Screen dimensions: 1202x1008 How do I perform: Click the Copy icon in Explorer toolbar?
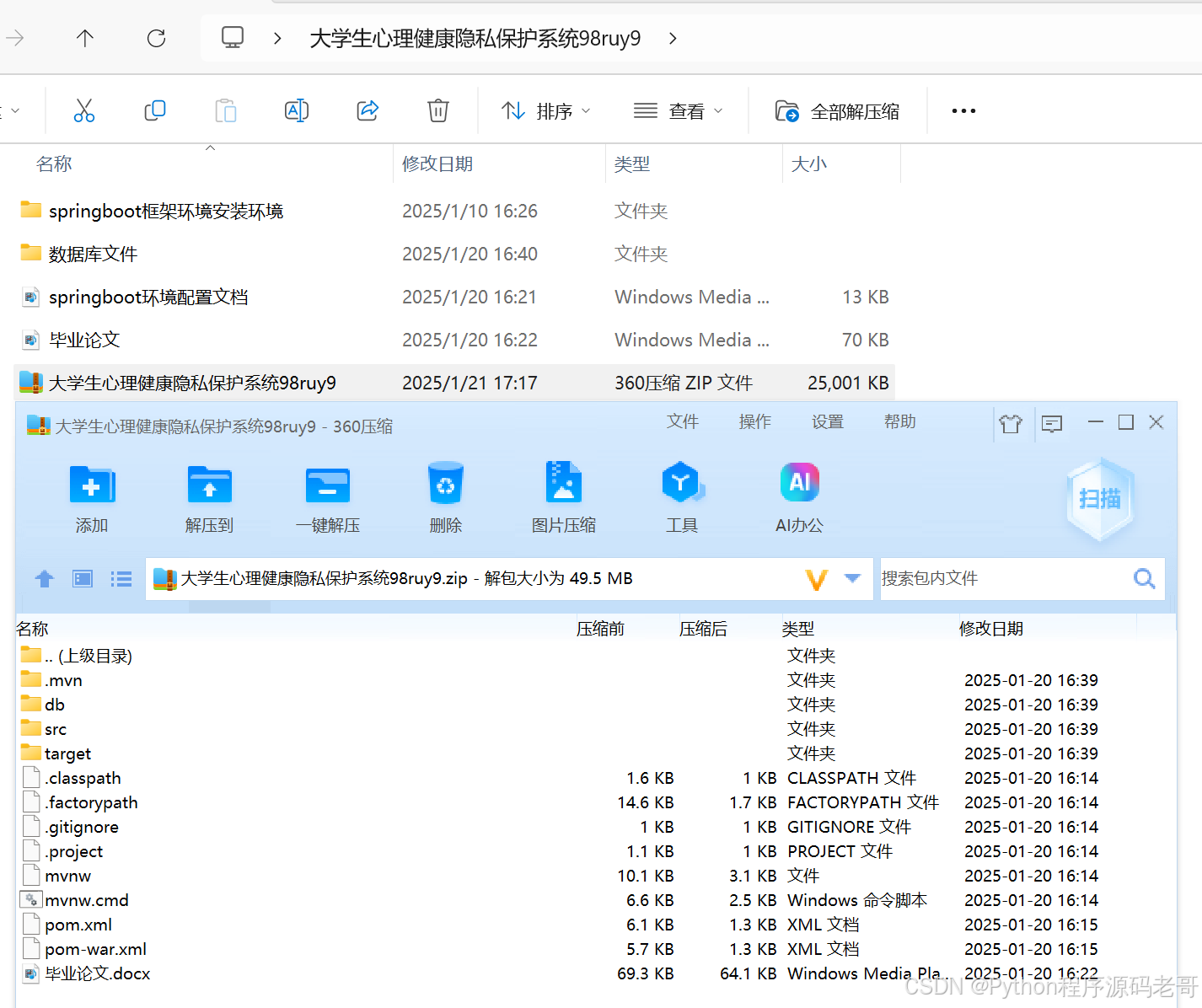coord(155,110)
